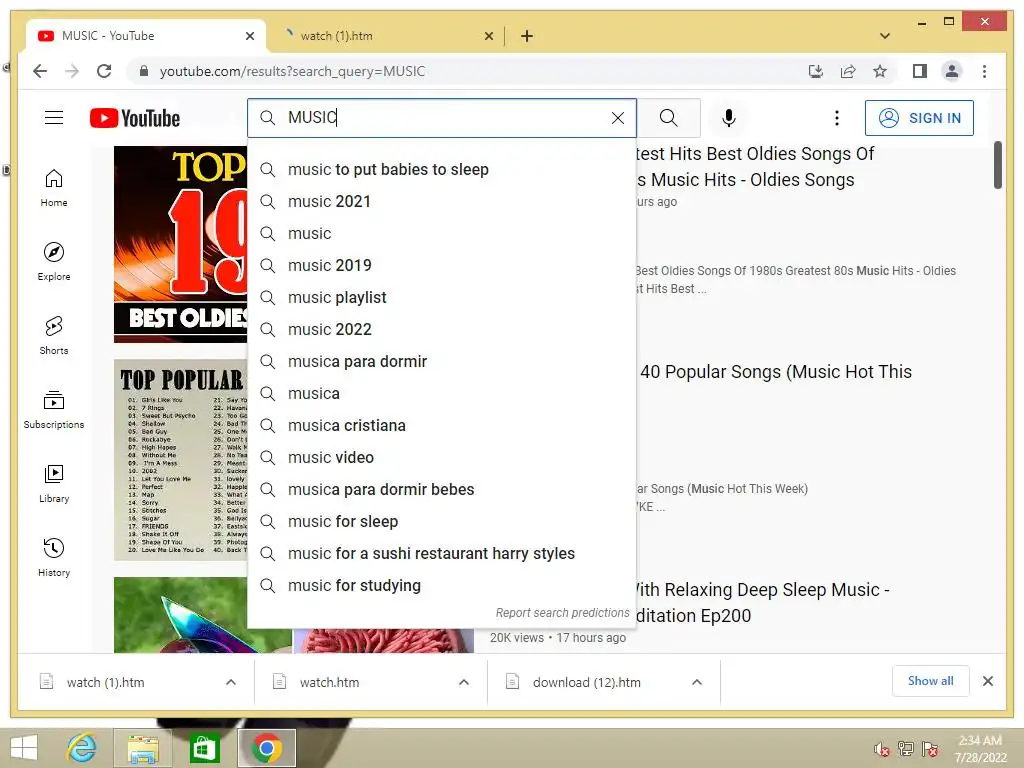Select suggestion 'music to put babies to sleep'
Image resolution: width=1024 pixels, height=768 pixels.
[441, 170]
